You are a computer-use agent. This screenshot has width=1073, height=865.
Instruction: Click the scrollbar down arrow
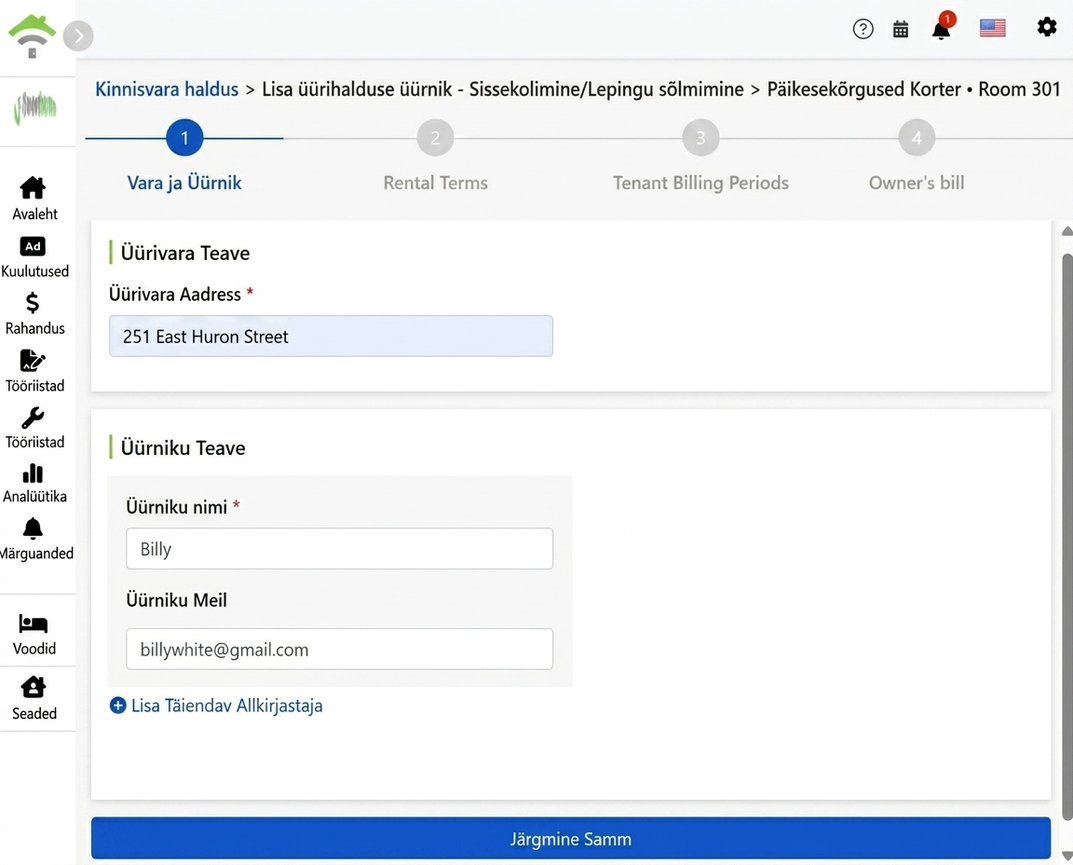click(x=1067, y=855)
